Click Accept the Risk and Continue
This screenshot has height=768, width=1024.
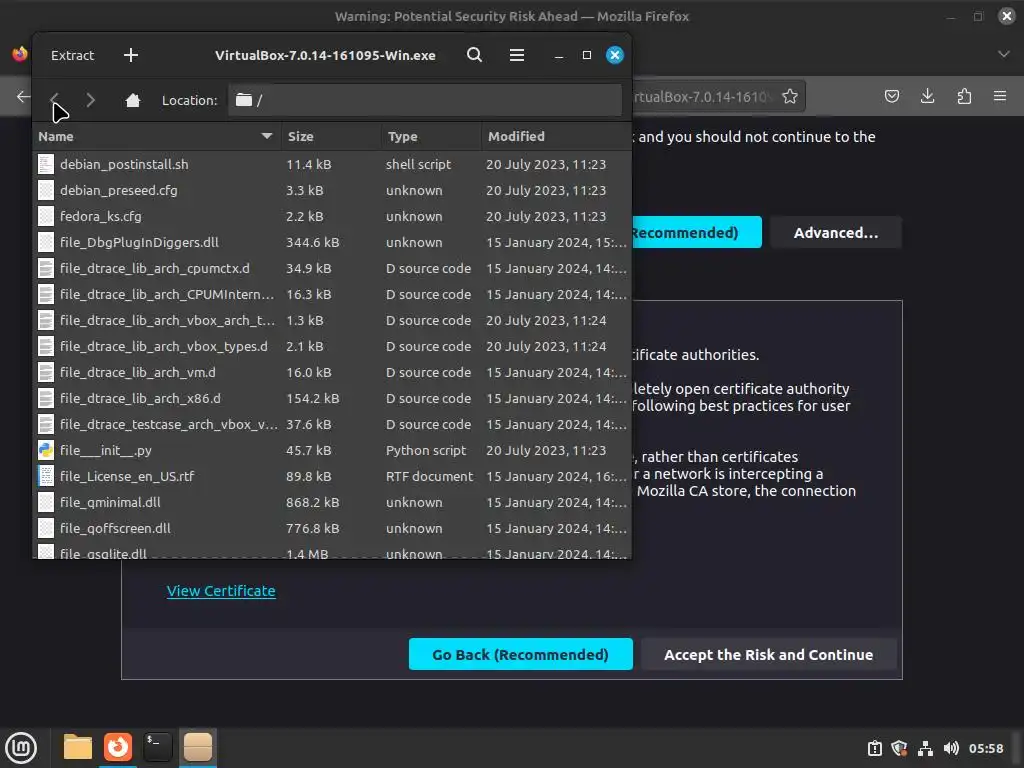[769, 654]
